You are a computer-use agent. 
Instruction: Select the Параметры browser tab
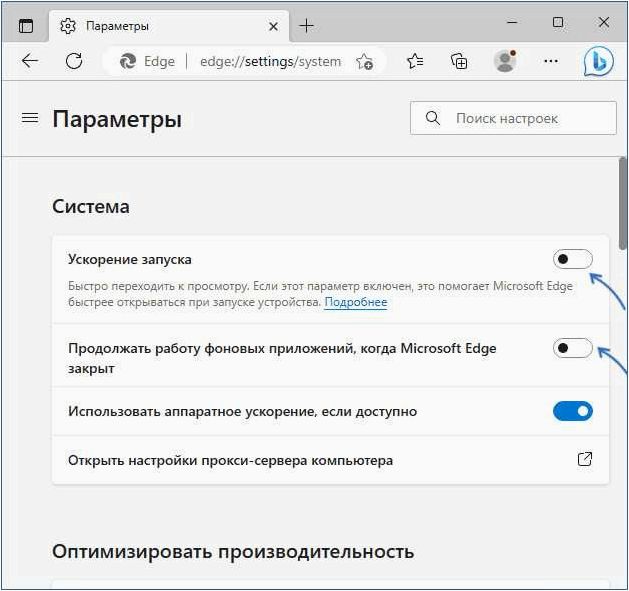[x=169, y=26]
